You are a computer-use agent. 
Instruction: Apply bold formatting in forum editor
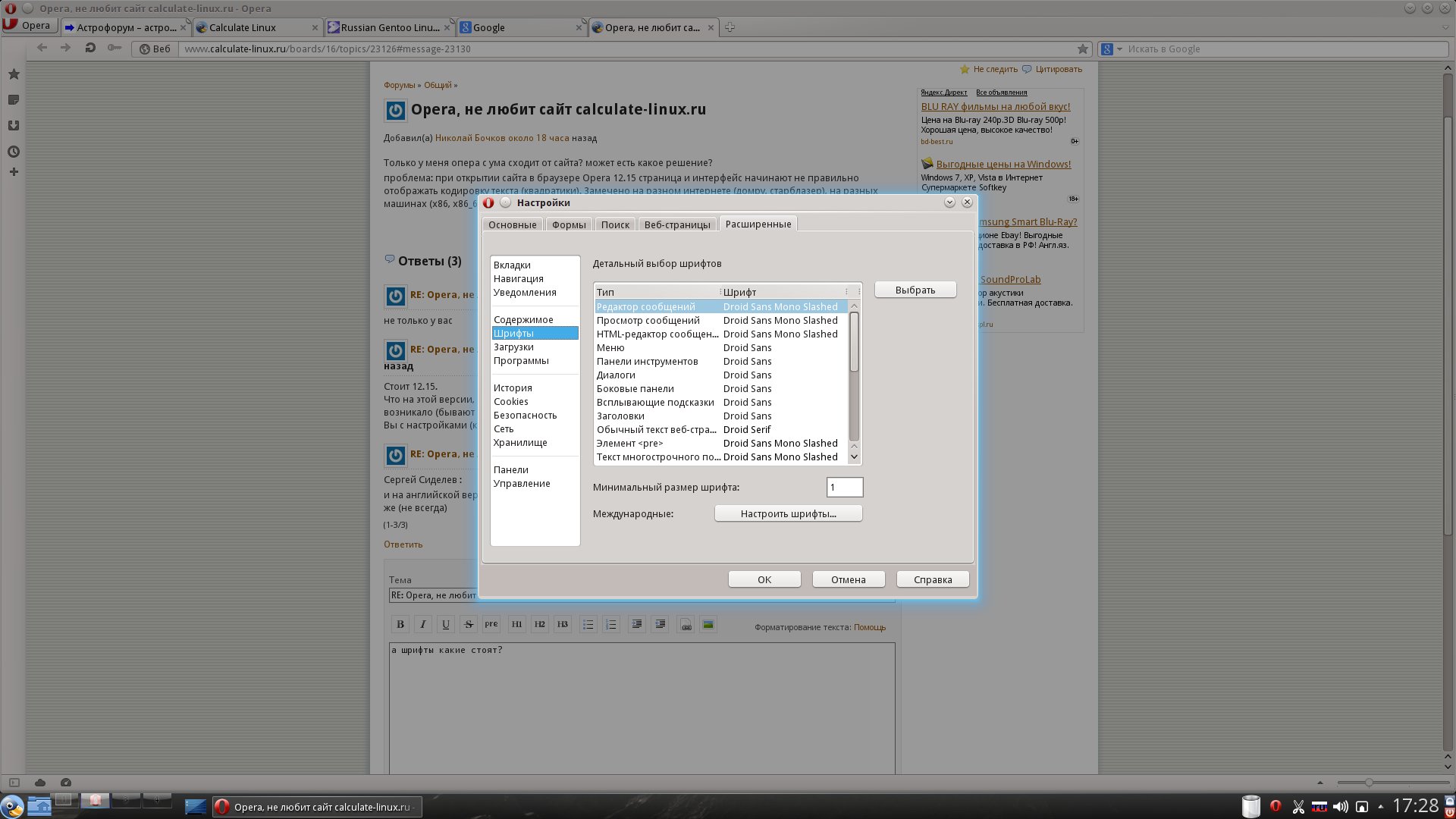click(x=400, y=624)
